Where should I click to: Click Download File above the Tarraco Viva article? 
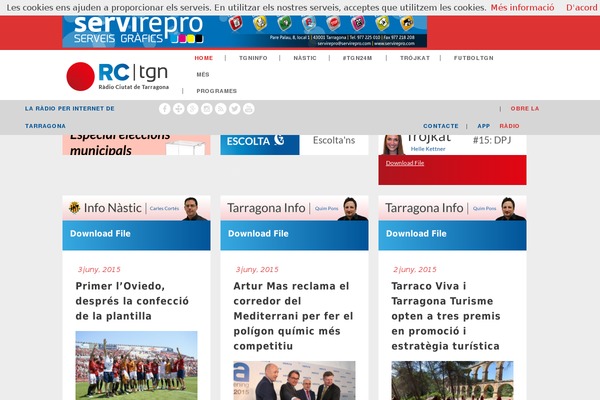tap(416, 233)
